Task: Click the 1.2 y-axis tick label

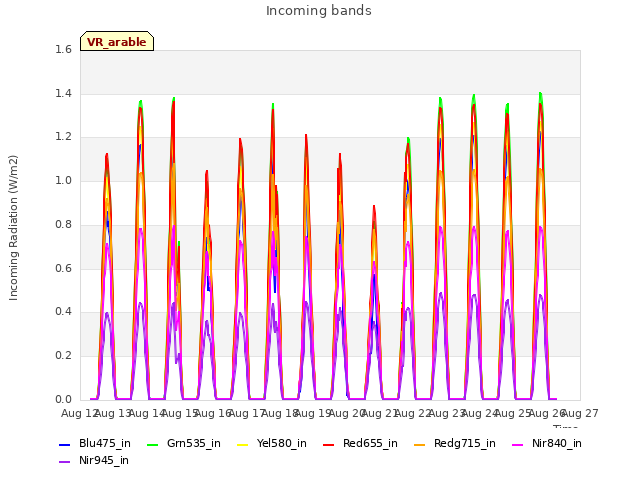Action: (63, 137)
